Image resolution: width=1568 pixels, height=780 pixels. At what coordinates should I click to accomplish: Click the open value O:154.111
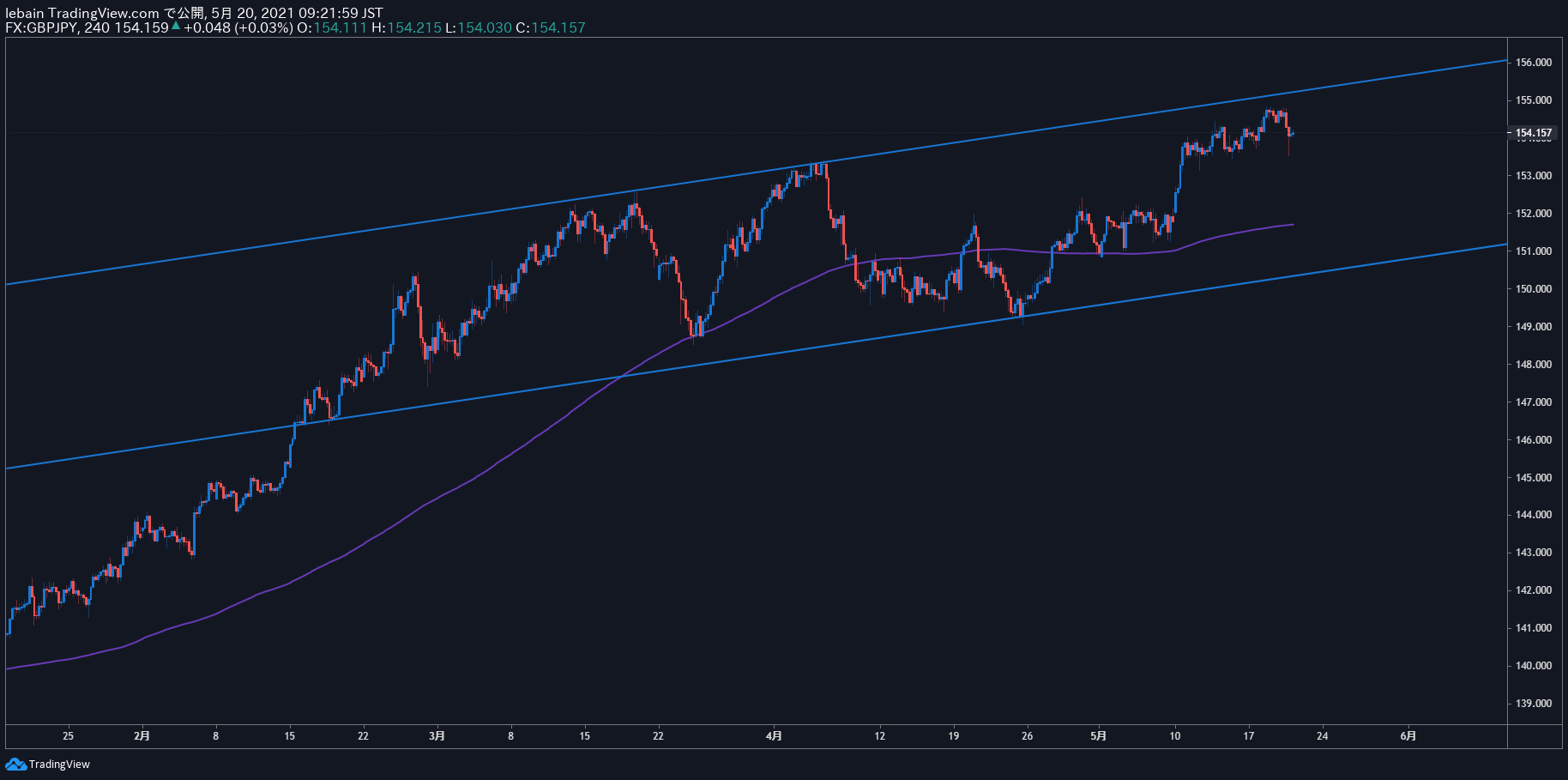(x=332, y=27)
